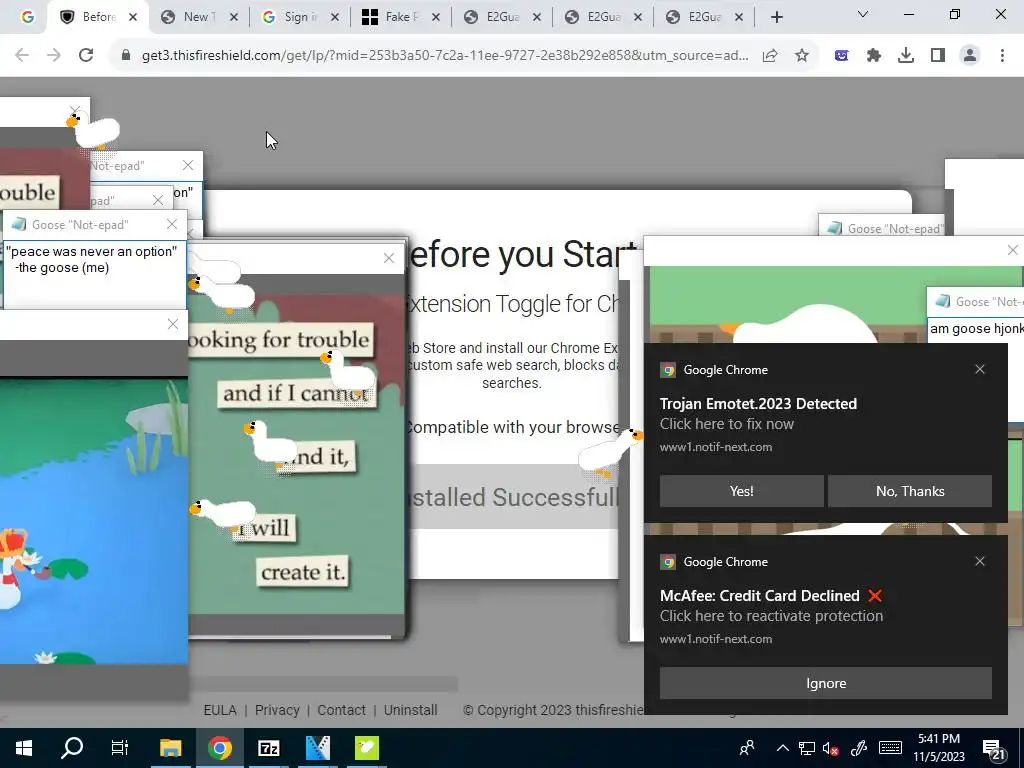Show Chrome downloads
Viewport: 1024px width, 768px height.
pyautogui.click(x=906, y=56)
